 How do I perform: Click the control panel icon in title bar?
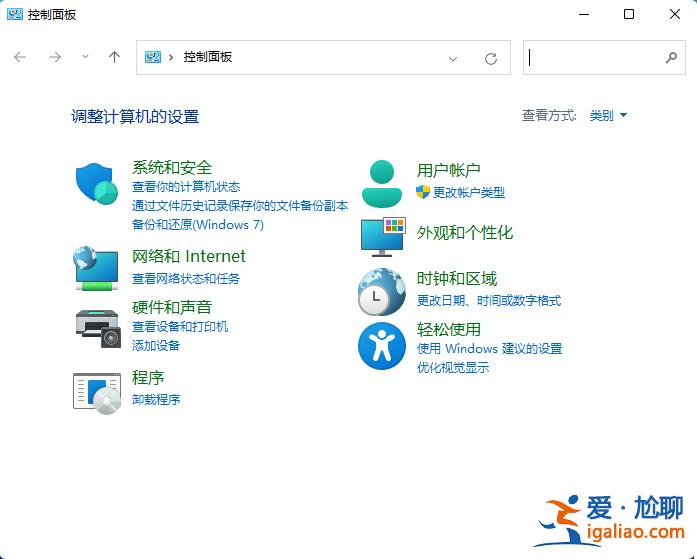tap(15, 14)
